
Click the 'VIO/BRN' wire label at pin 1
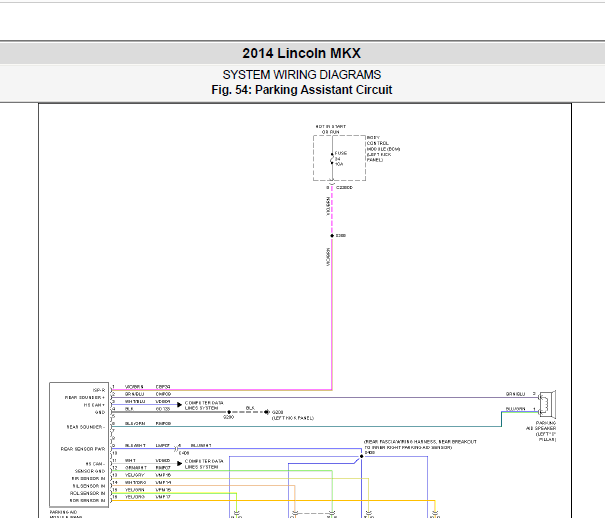coord(134,386)
